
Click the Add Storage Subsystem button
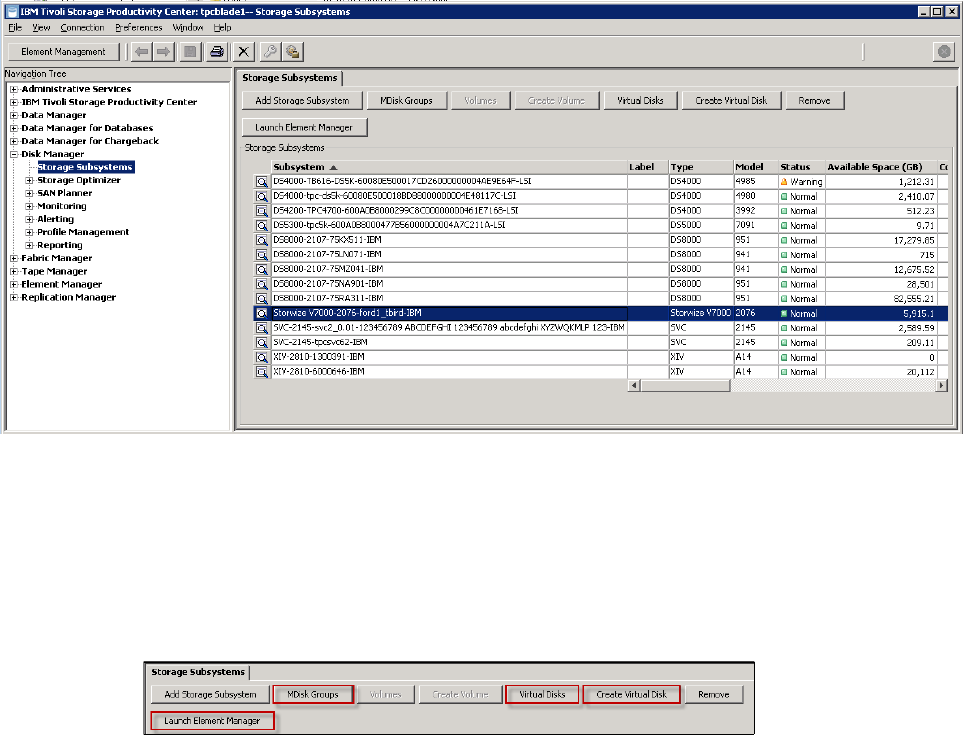coord(302,101)
